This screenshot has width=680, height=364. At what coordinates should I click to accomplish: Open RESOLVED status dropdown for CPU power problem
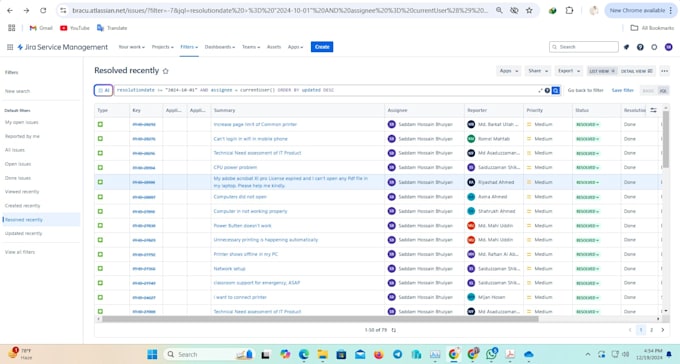click(x=588, y=167)
